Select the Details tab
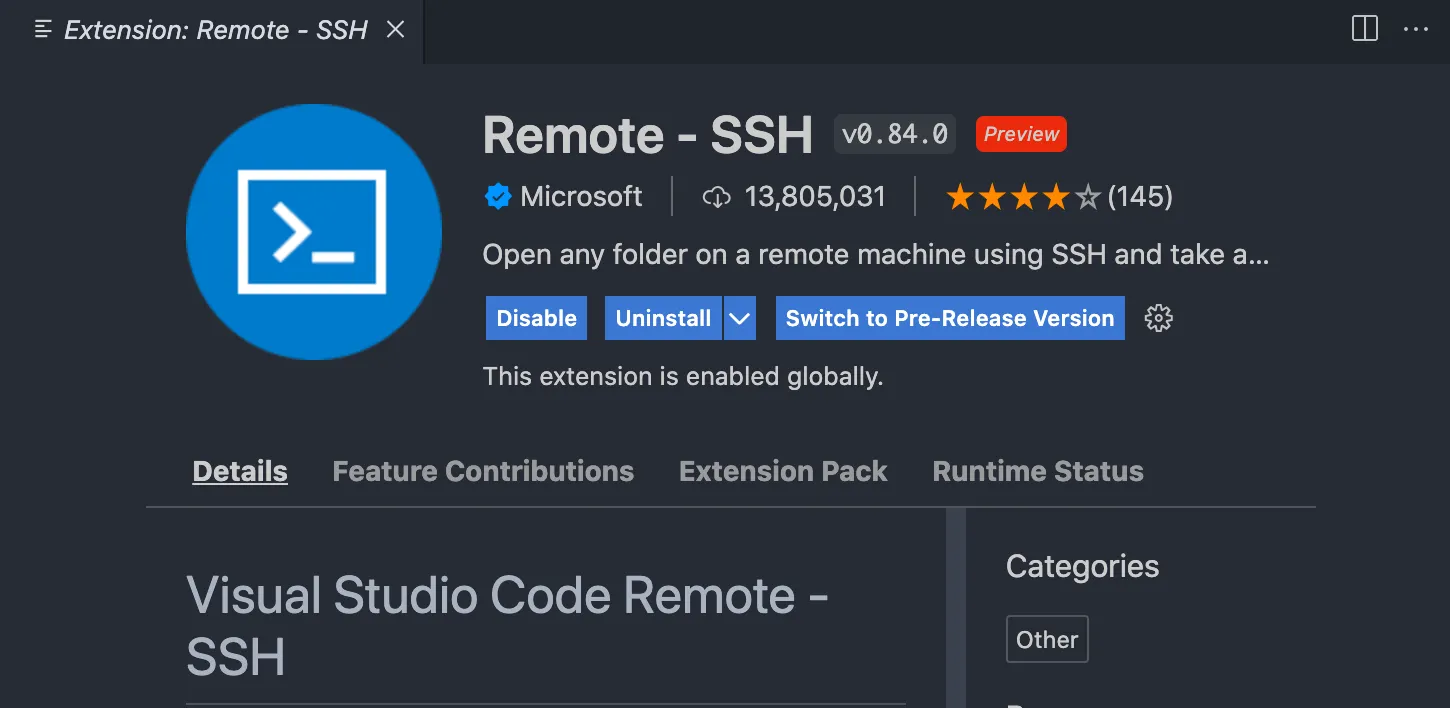 [x=240, y=471]
